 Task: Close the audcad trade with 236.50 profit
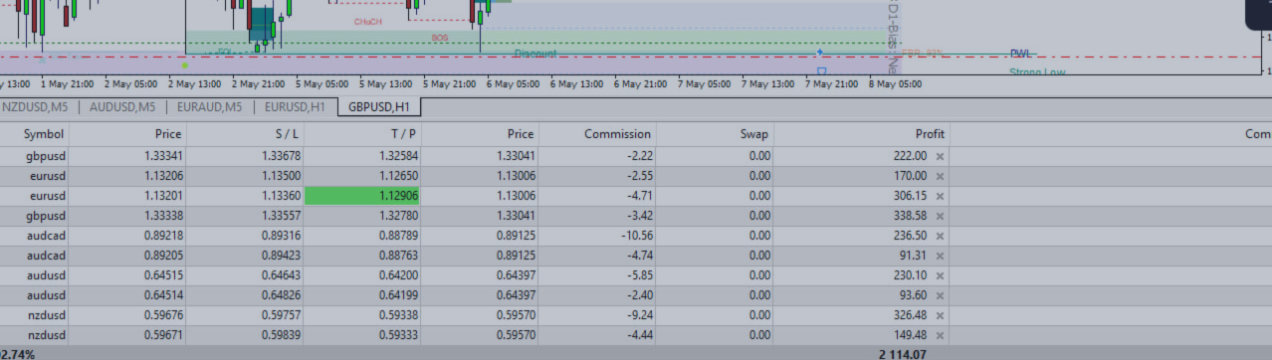tap(940, 236)
